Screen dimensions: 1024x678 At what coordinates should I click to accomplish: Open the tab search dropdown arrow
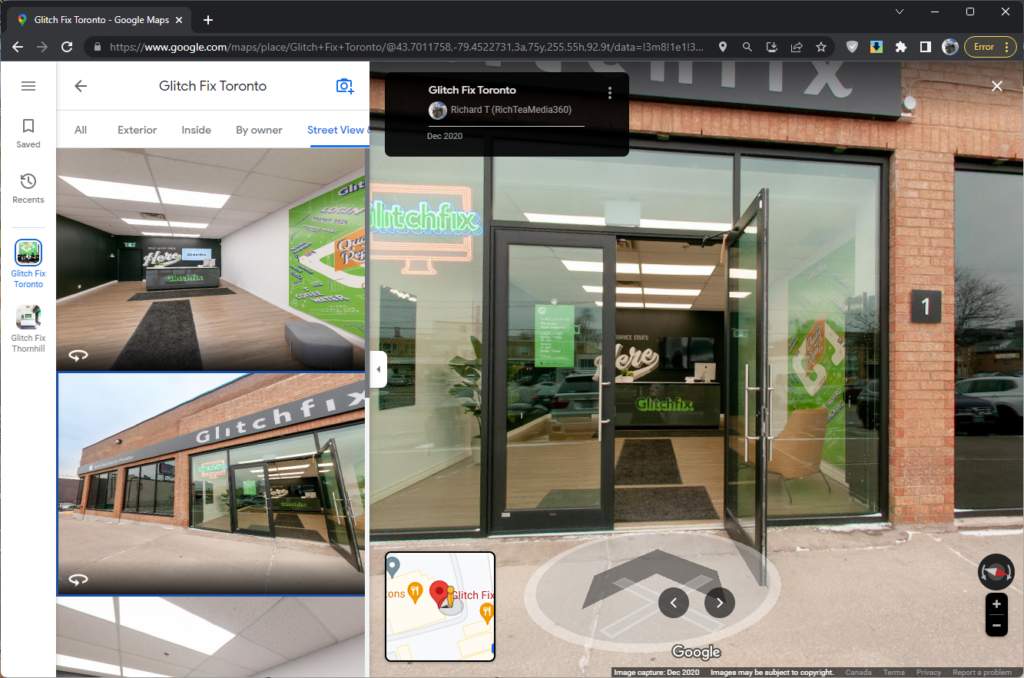click(899, 12)
